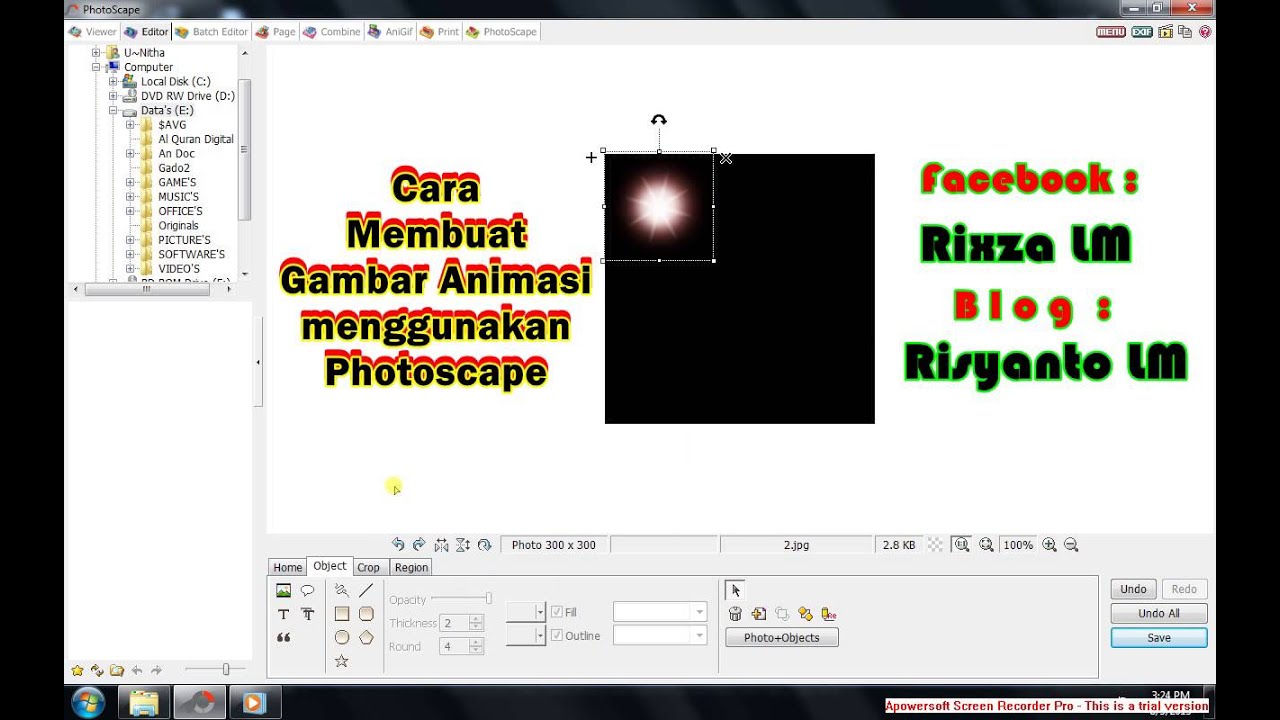Open the AniGif tab
Screen dimensions: 1280x720
(390, 32)
